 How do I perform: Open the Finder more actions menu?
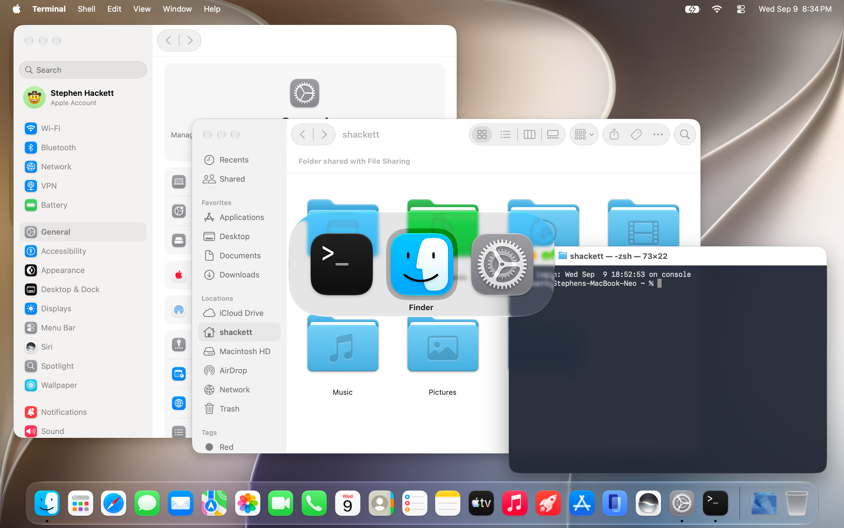(658, 135)
